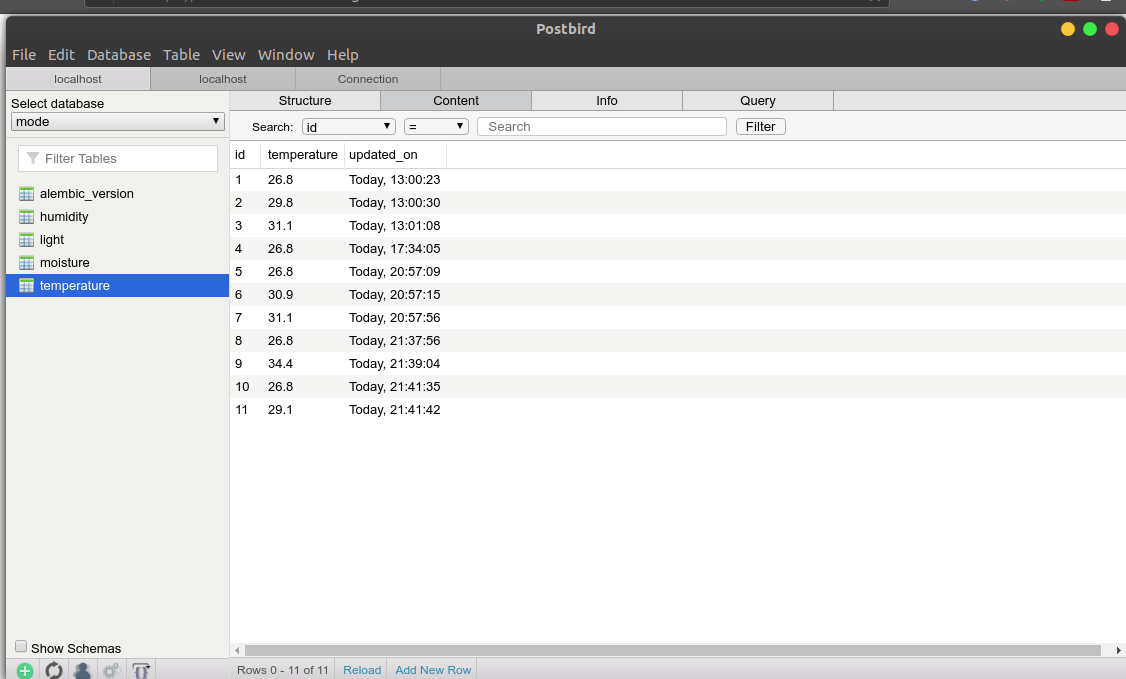Select the Content tab
Image resolution: width=1126 pixels, height=679 pixels.
point(456,100)
